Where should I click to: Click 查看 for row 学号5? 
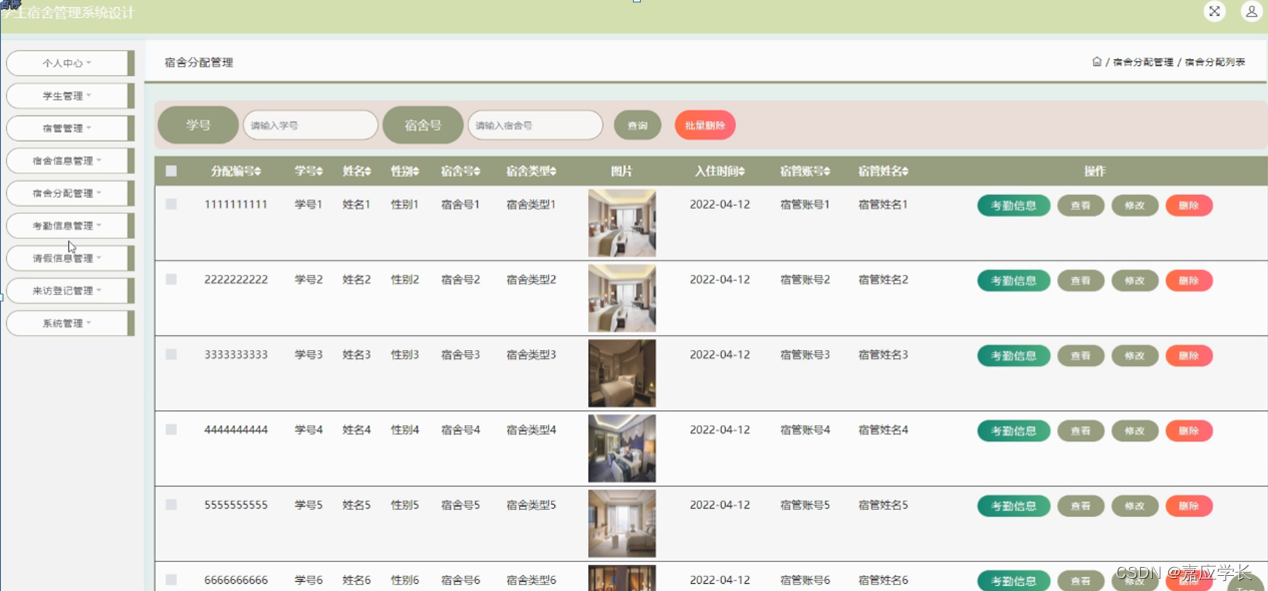[x=1081, y=506]
